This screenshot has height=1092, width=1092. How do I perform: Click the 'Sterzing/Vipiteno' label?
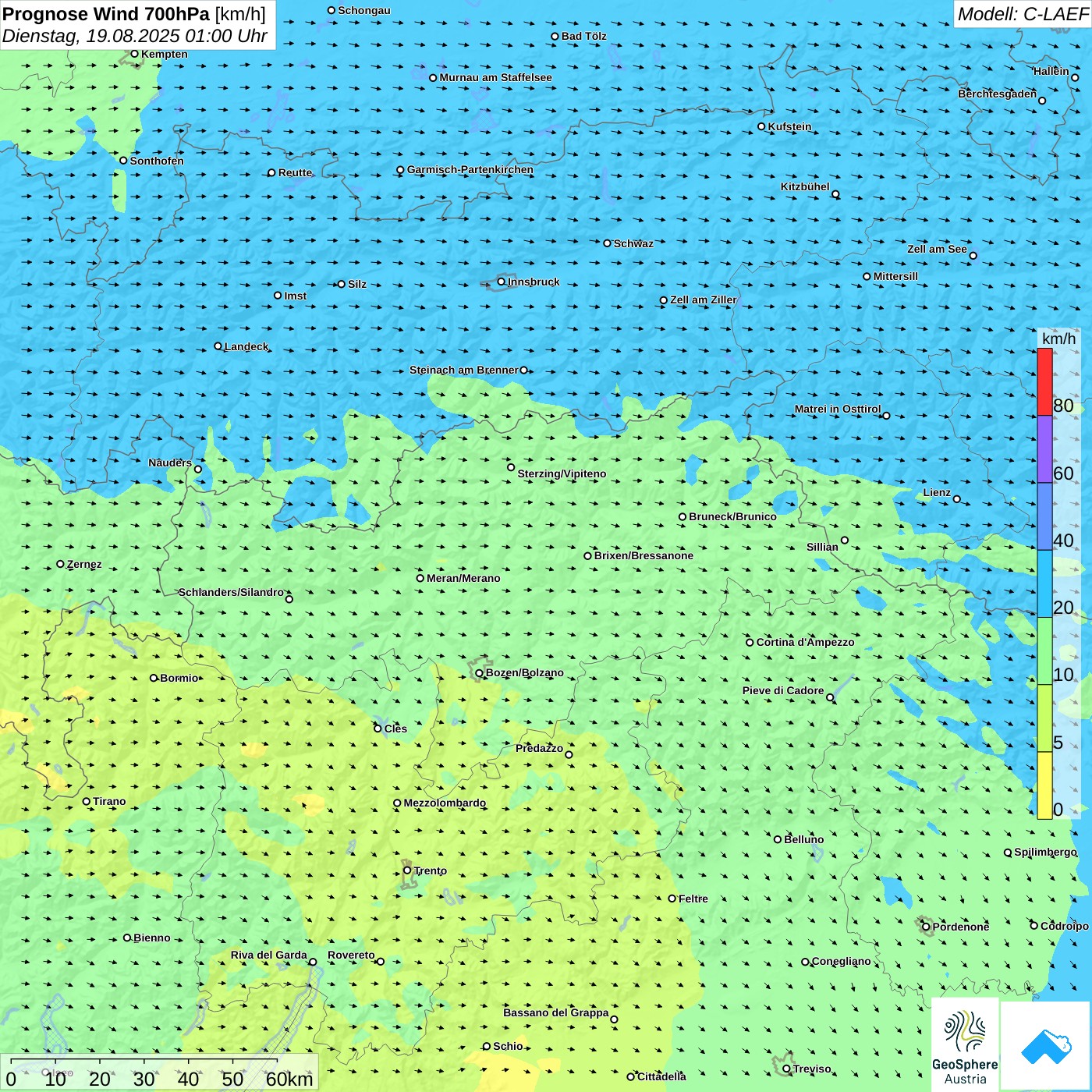pos(562,473)
